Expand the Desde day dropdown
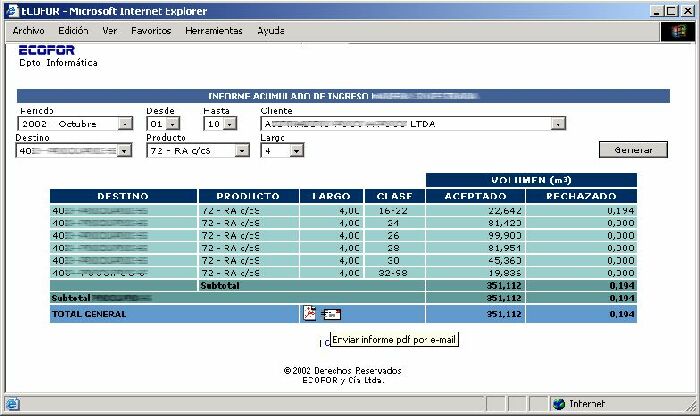The width and height of the screenshot is (700, 416). click(173, 124)
